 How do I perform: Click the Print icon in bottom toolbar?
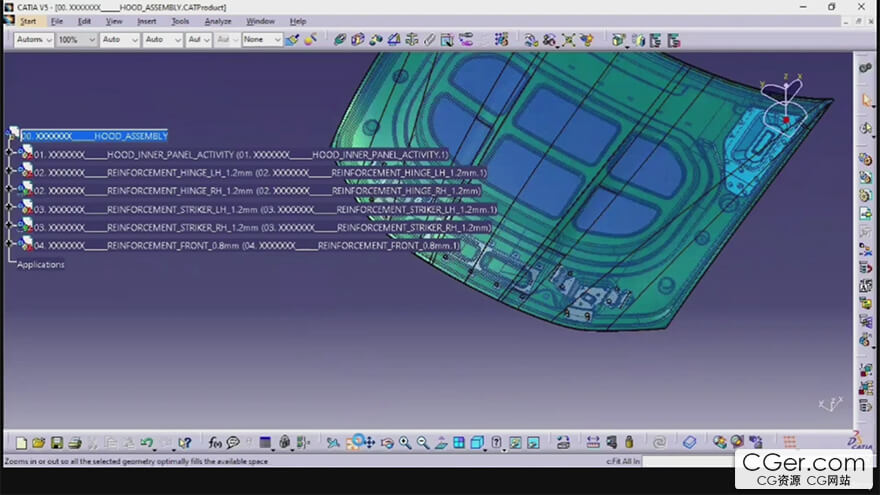coord(74,442)
